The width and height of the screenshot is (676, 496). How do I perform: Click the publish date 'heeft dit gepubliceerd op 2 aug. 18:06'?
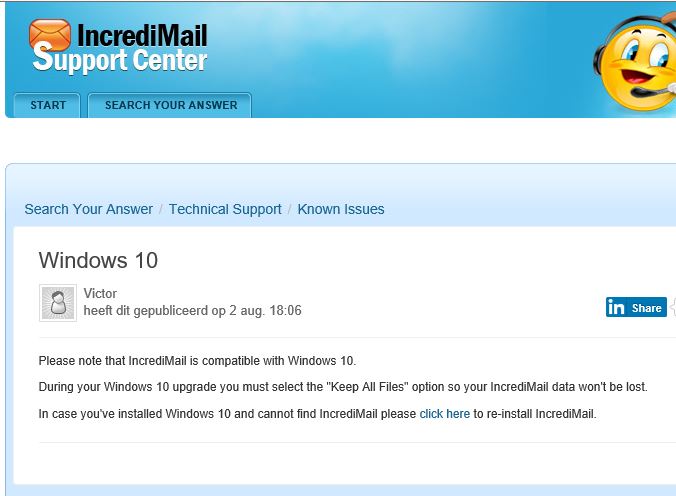(x=192, y=311)
